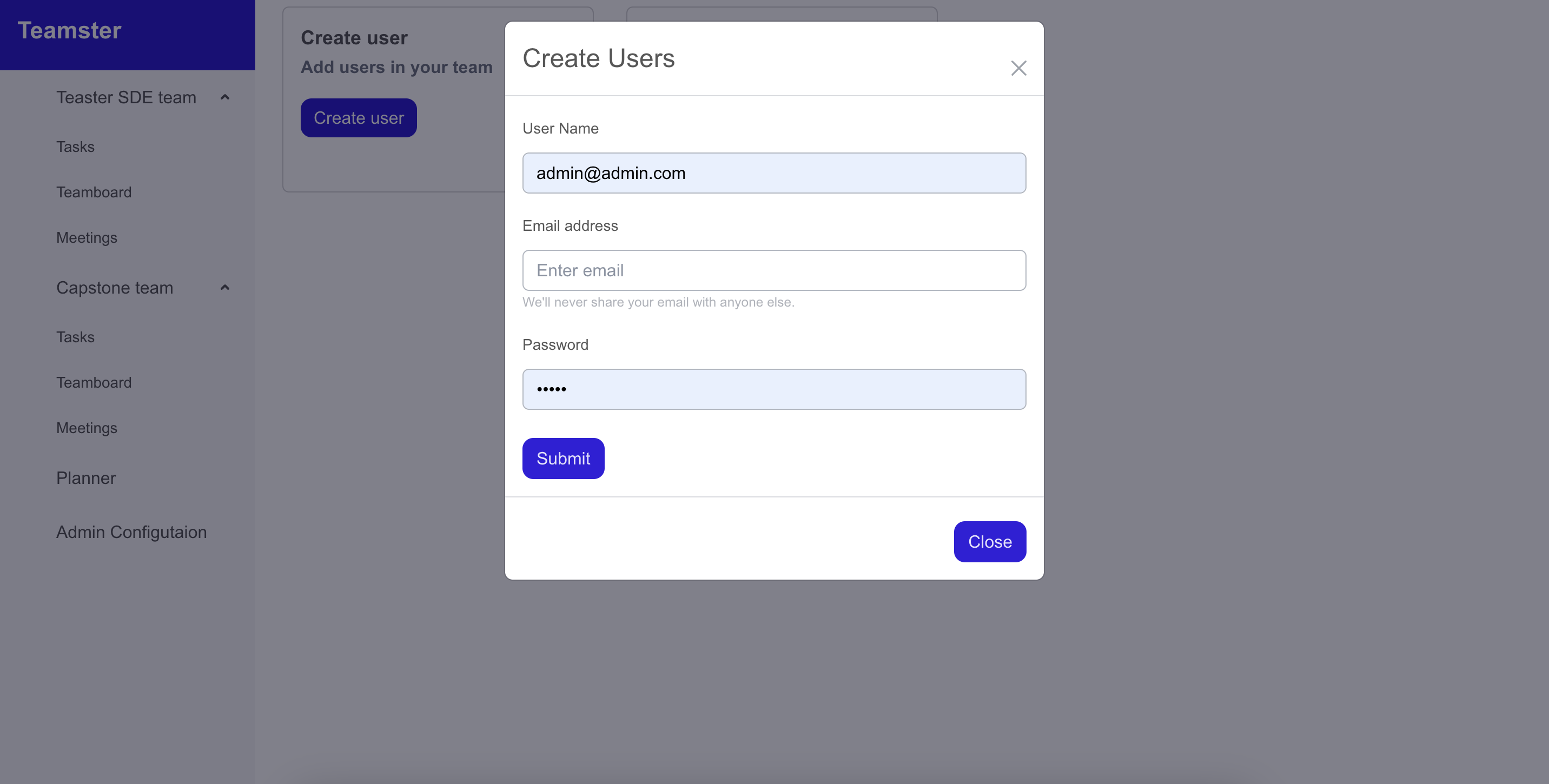Open Meetings under Teaster SDE team
This screenshot has width=1549, height=784.
pos(87,237)
